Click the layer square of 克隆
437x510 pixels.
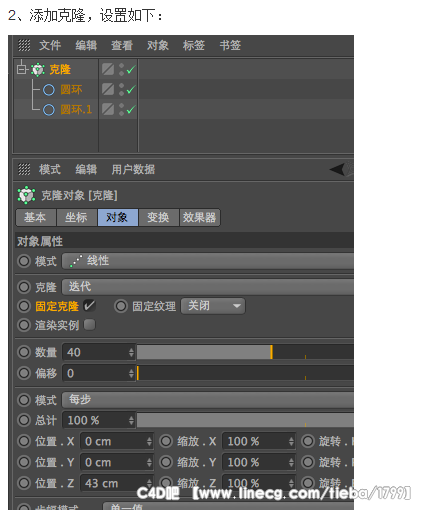108,69
